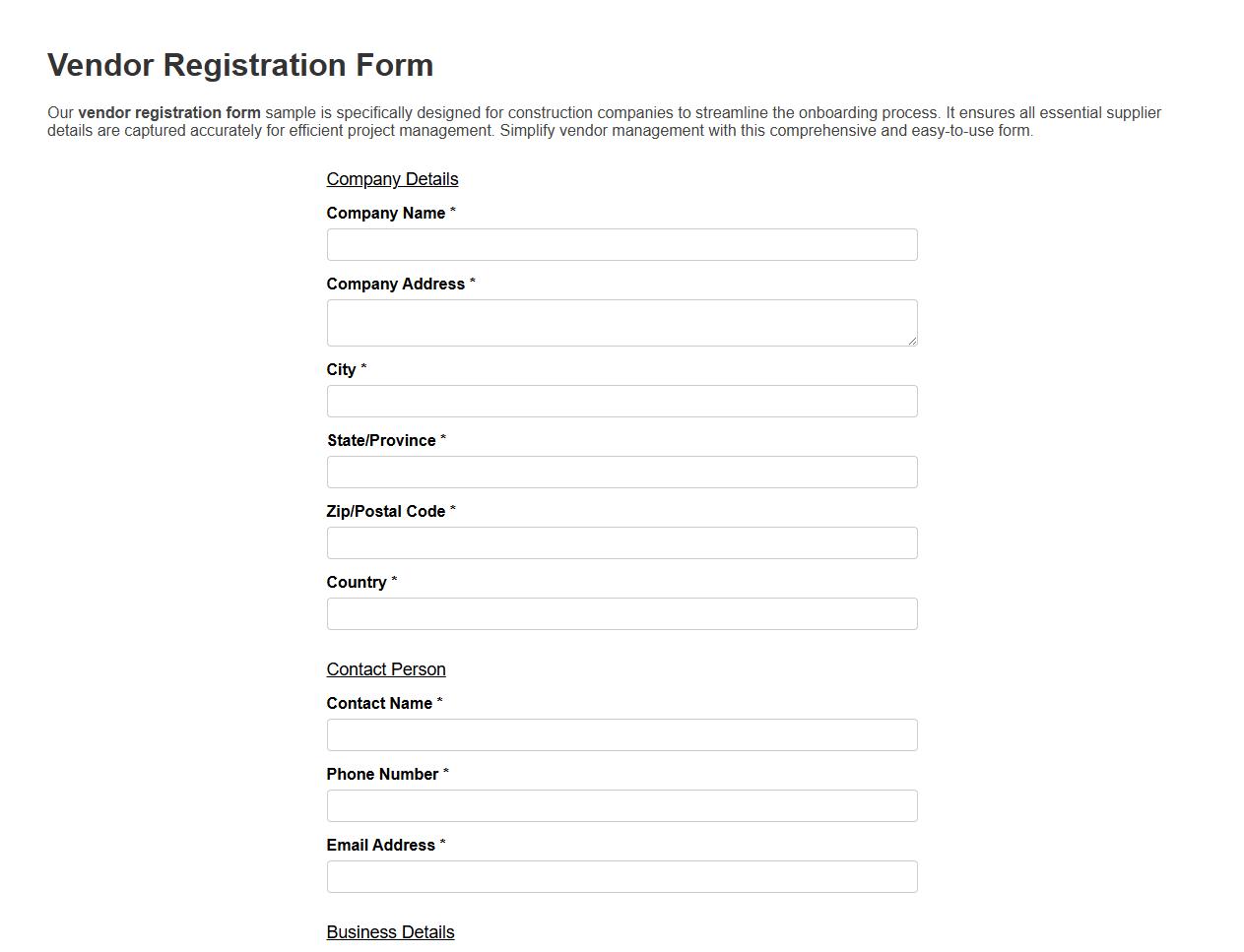Click the Zip/Postal Code input field
The height and width of the screenshot is (952, 1244).
[x=622, y=542]
